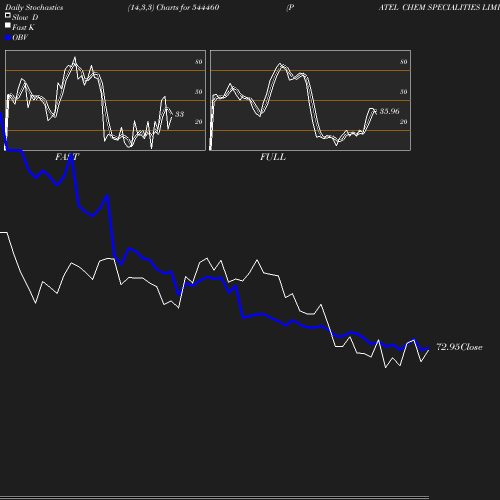The width and height of the screenshot is (500, 500).
Task: Click the 'Slow D' legend label
Action: coord(25,17)
